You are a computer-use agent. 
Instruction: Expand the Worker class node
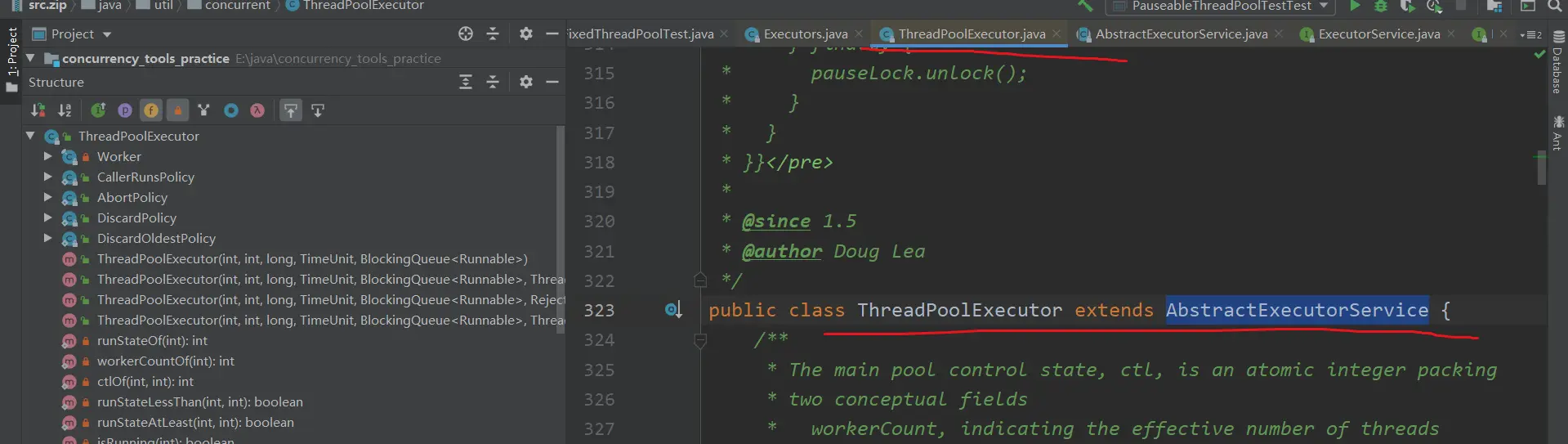[47, 156]
